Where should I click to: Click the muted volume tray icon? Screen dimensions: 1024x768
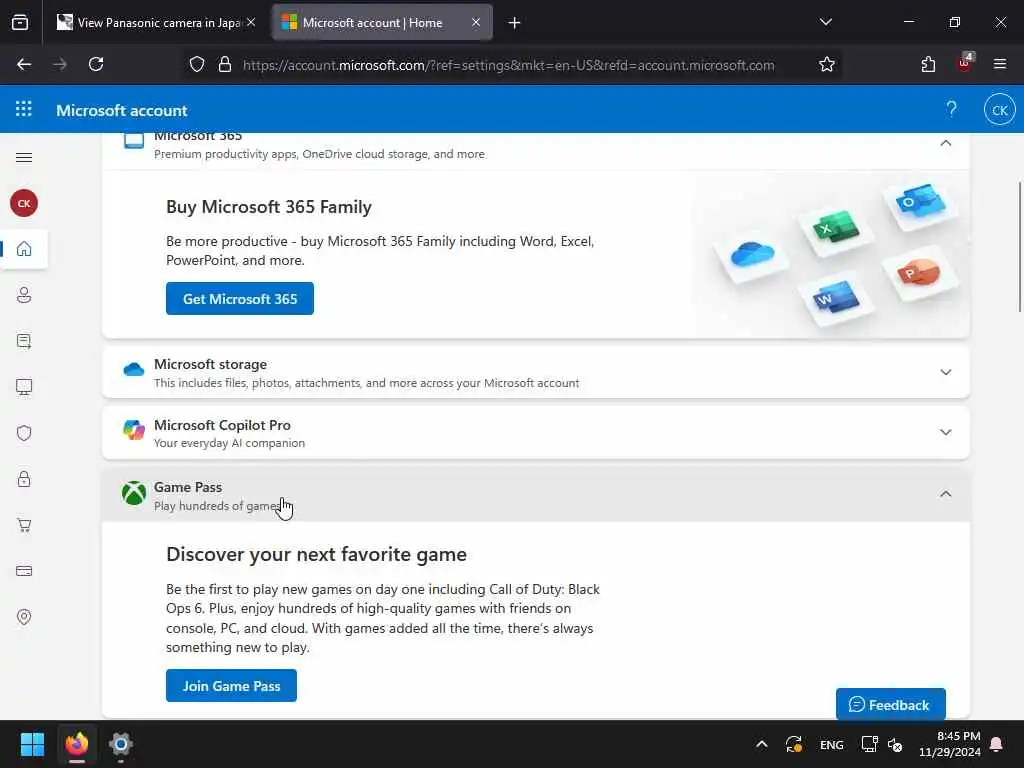(895, 744)
